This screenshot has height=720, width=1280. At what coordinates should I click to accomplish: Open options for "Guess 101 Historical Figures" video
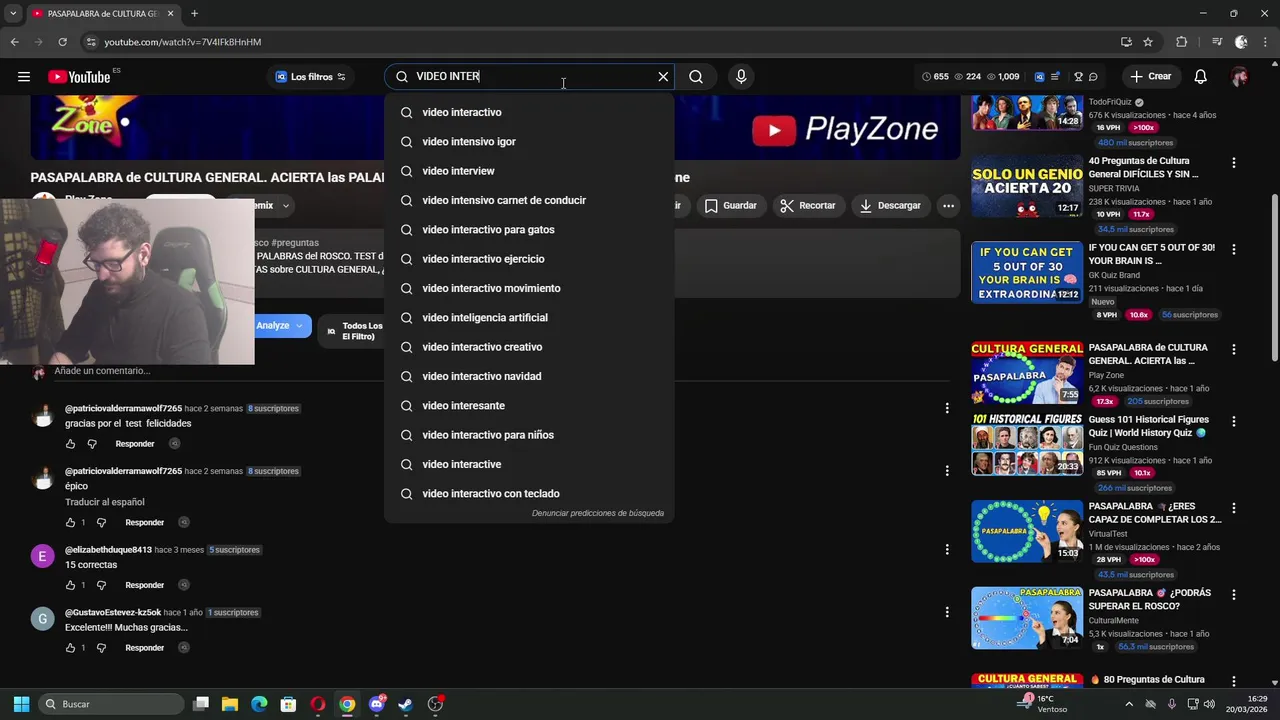pyautogui.click(x=1234, y=422)
